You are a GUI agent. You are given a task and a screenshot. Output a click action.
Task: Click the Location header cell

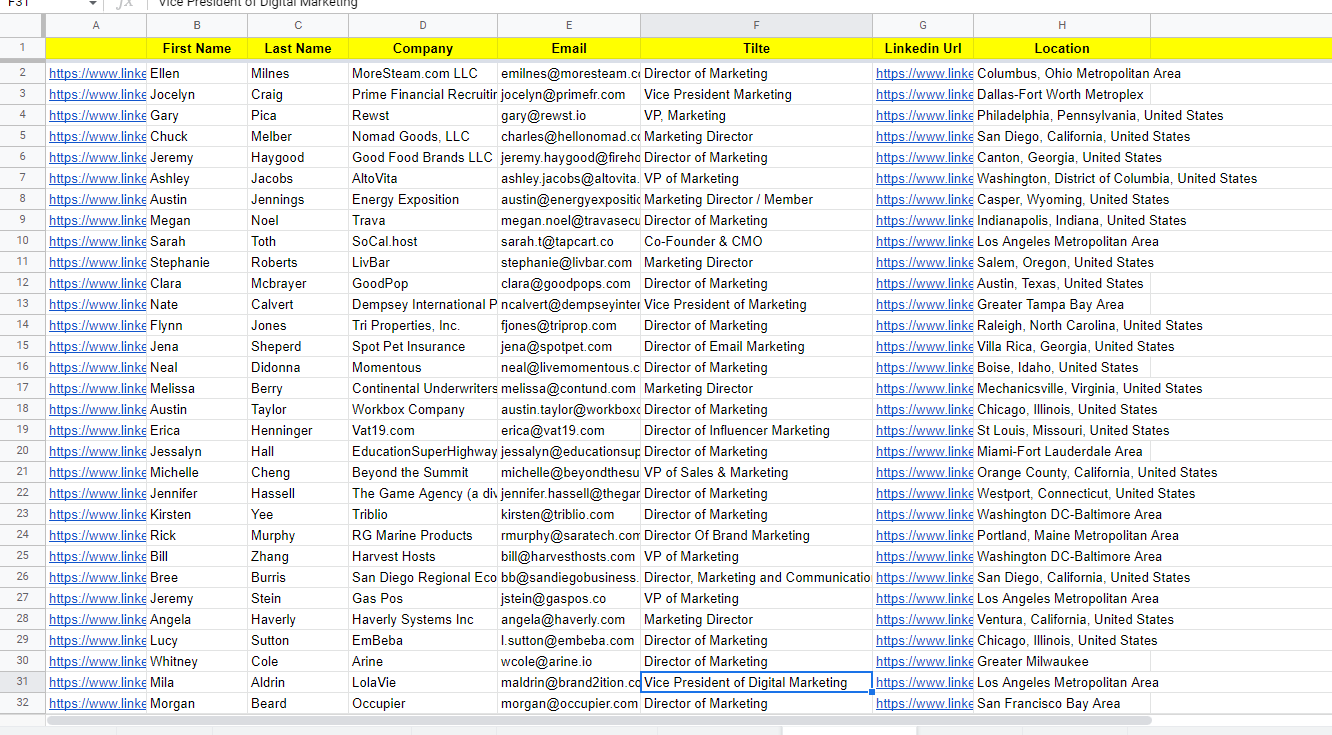pyautogui.click(x=1062, y=48)
